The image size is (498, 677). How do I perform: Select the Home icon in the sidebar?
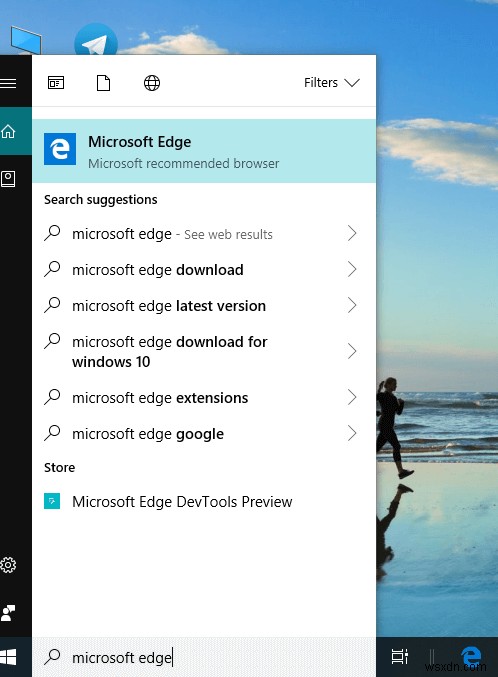8,131
